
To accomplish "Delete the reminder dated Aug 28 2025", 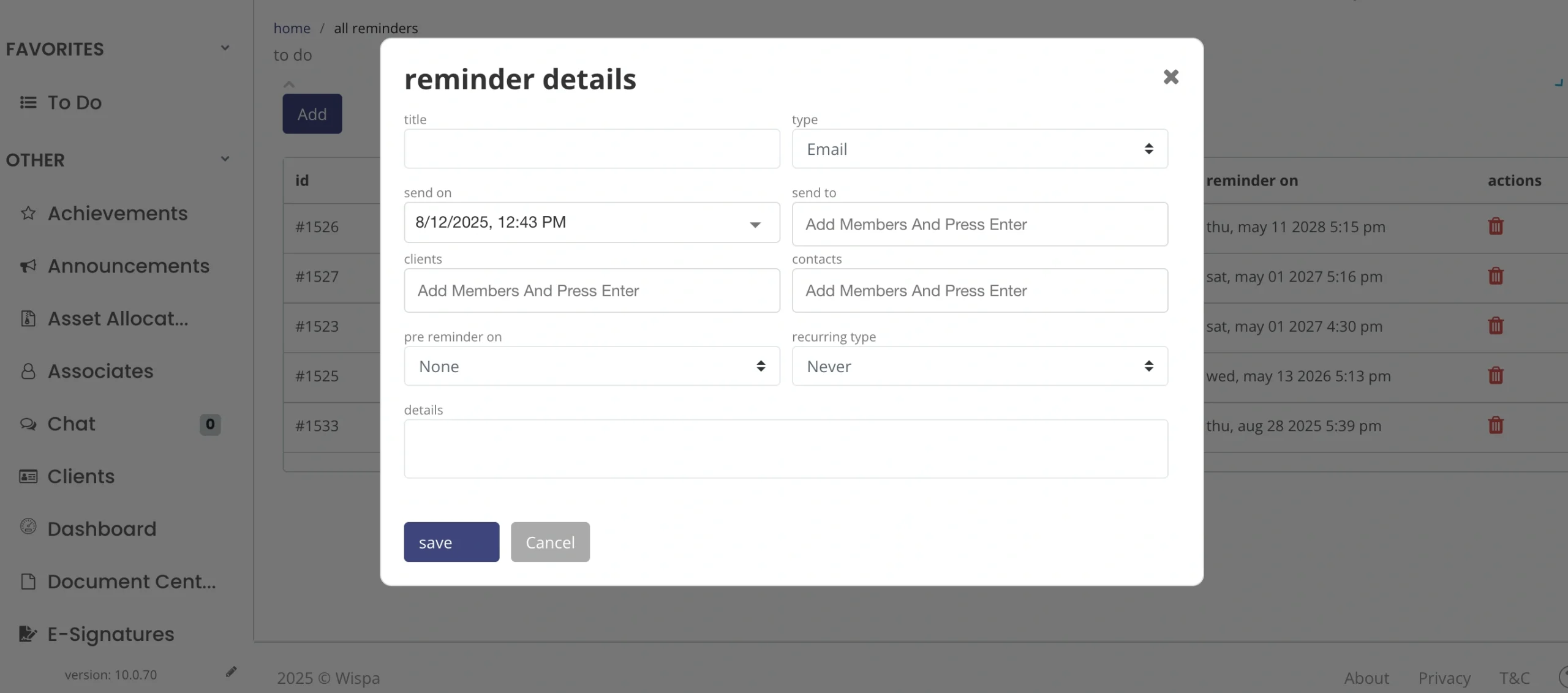I will (1495, 425).
